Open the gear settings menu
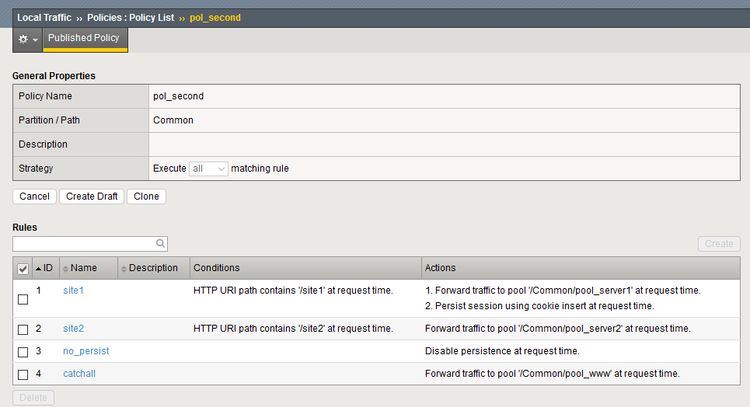 (26, 39)
